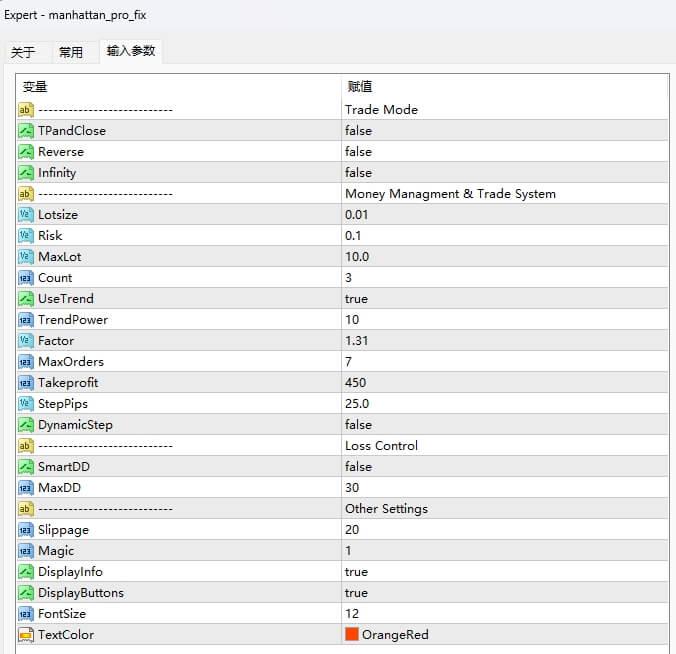Open the DynamicStep value dropdown

[x=358, y=425]
